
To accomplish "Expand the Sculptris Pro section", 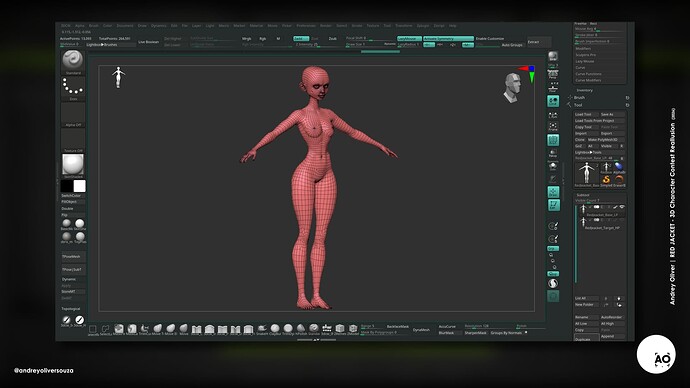I will [x=586, y=55].
